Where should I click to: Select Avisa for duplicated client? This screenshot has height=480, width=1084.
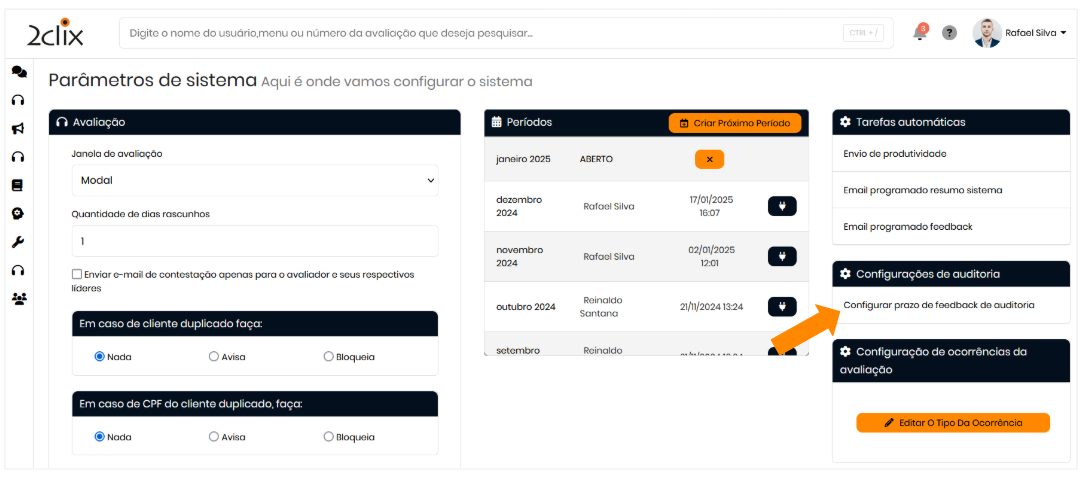(214, 356)
